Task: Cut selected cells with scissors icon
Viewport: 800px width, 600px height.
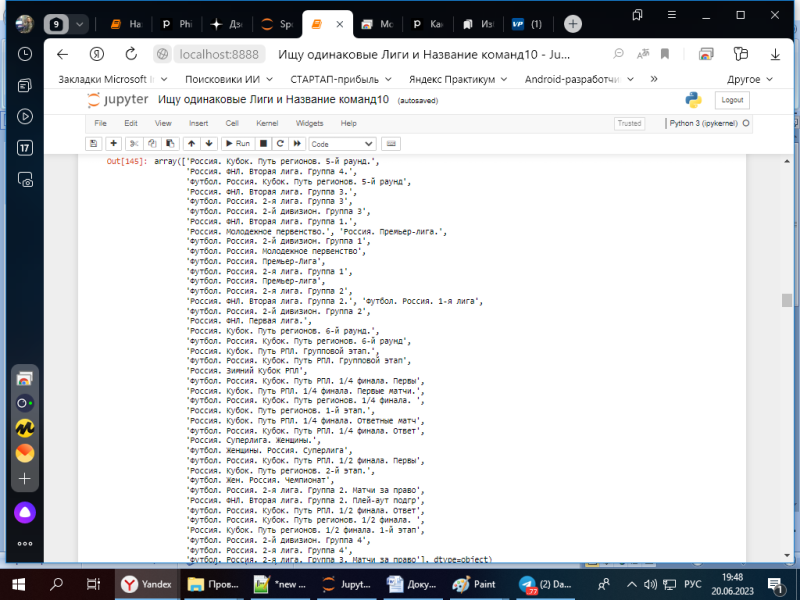Action: (x=134, y=144)
